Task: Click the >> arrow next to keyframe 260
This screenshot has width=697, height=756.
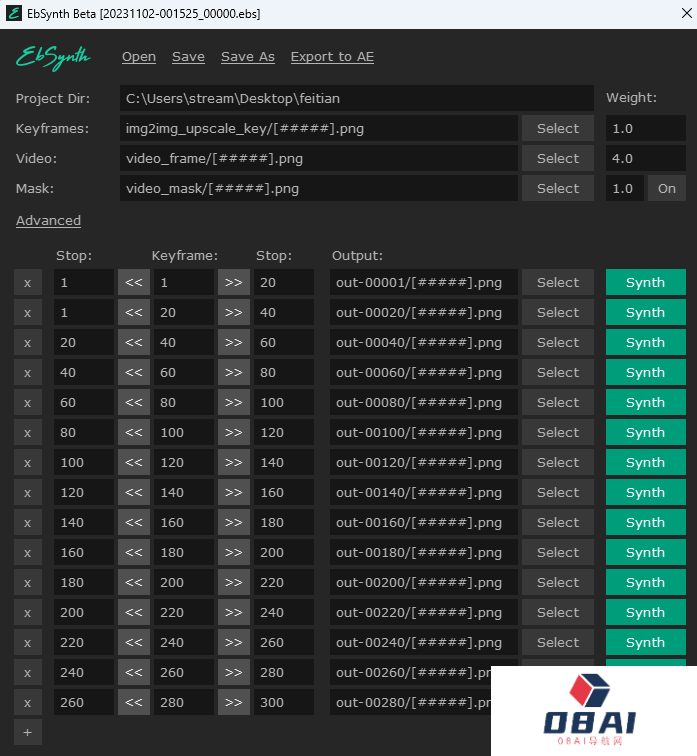Action: pyautogui.click(x=234, y=672)
